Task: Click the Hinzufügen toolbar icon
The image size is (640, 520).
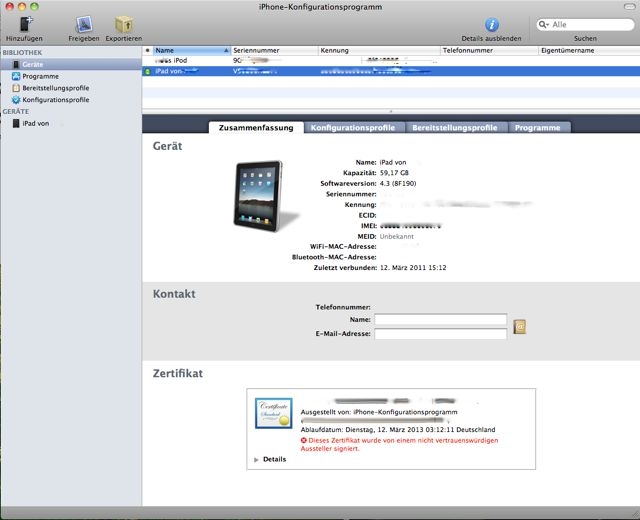Action: click(26, 24)
